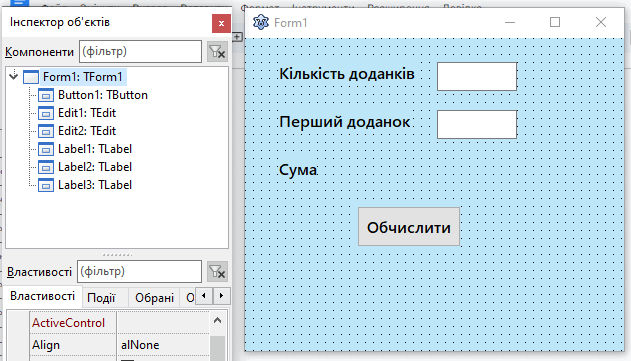Minimize the Form1 designer window
The width and height of the screenshot is (631, 361).
pyautogui.click(x=510, y=22)
